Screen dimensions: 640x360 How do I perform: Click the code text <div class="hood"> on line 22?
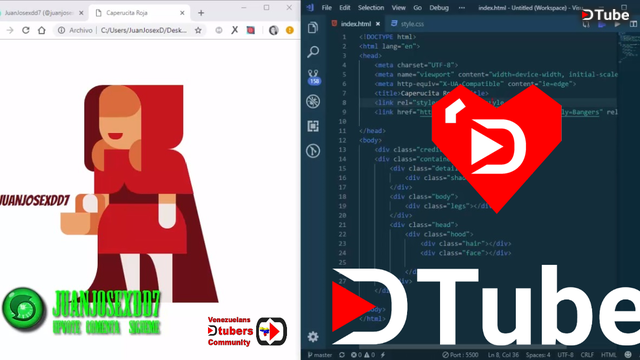pos(440,234)
